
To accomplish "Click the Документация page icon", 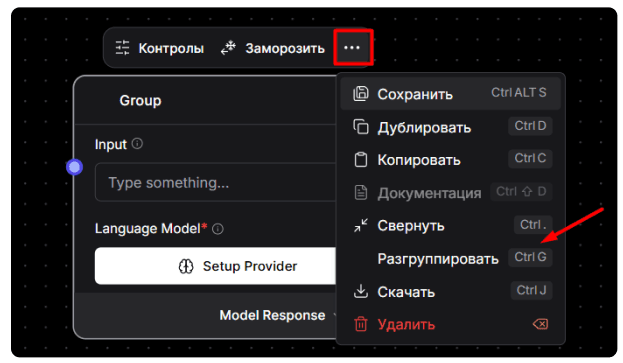I will (361, 193).
